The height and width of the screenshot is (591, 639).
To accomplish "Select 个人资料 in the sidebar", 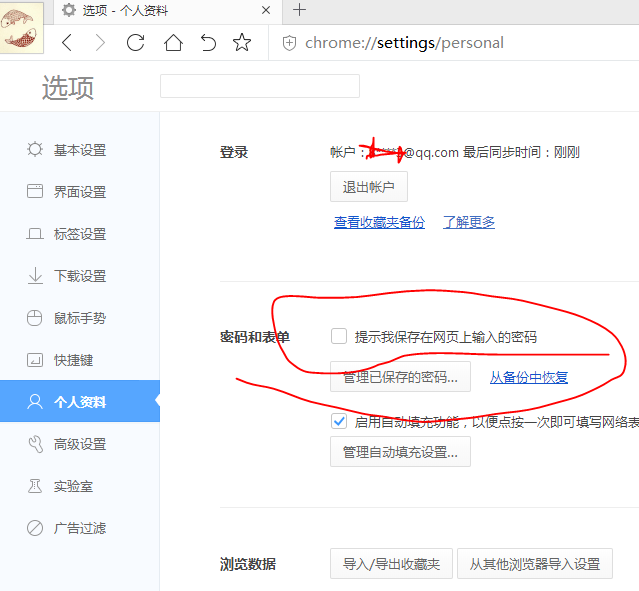I will (x=80, y=401).
